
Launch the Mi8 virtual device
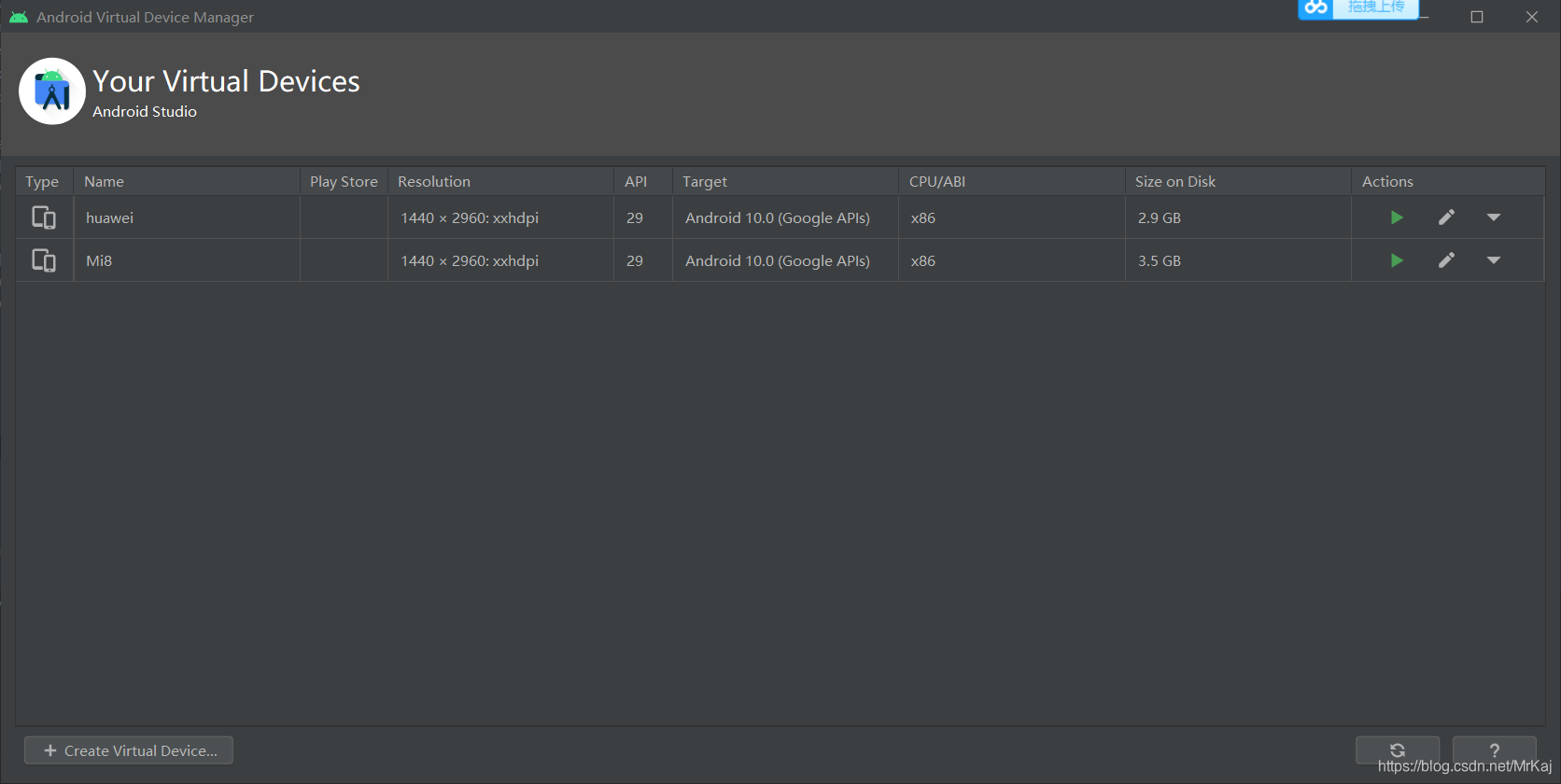1397,260
